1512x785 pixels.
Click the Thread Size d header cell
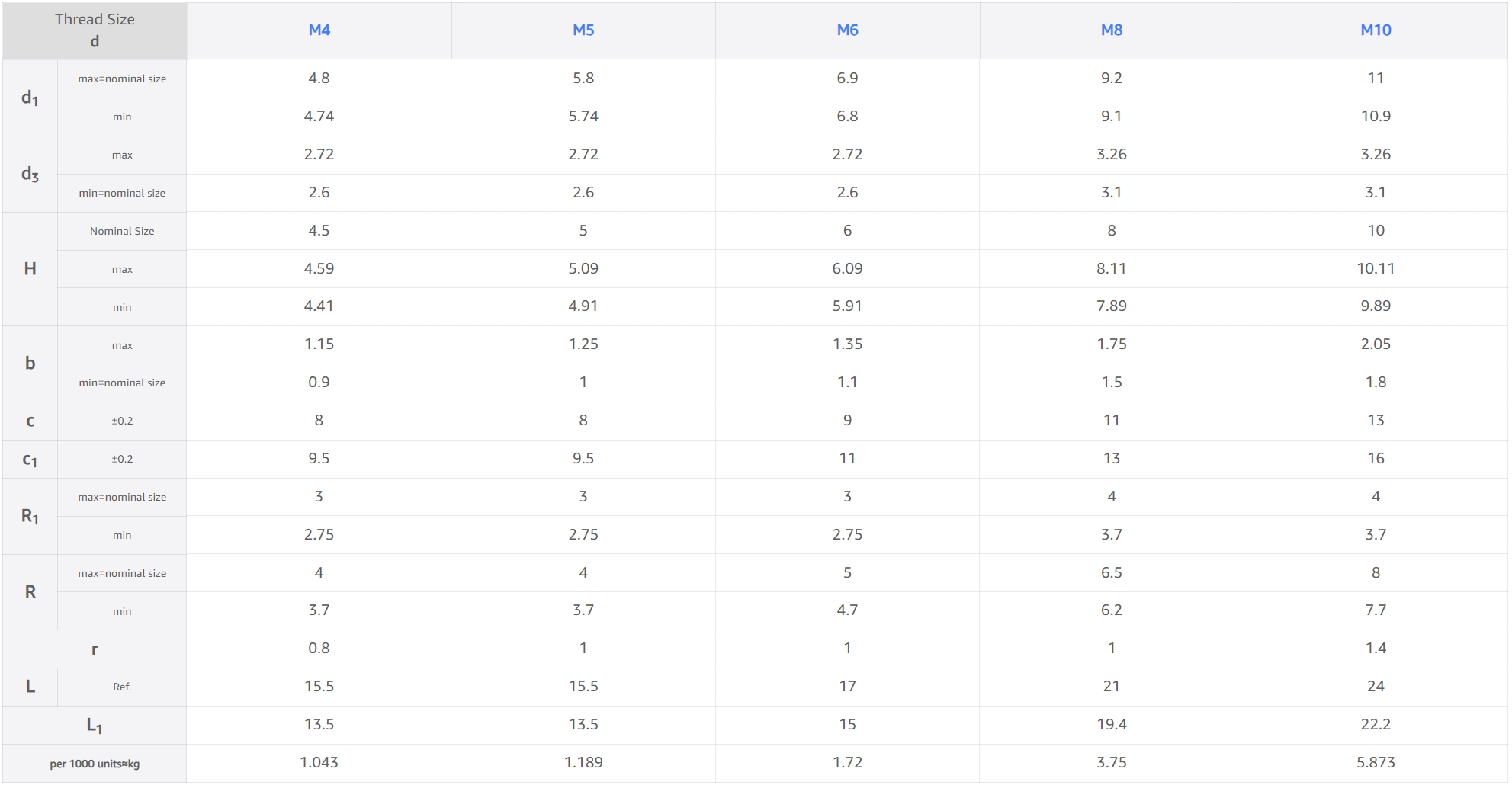95,30
